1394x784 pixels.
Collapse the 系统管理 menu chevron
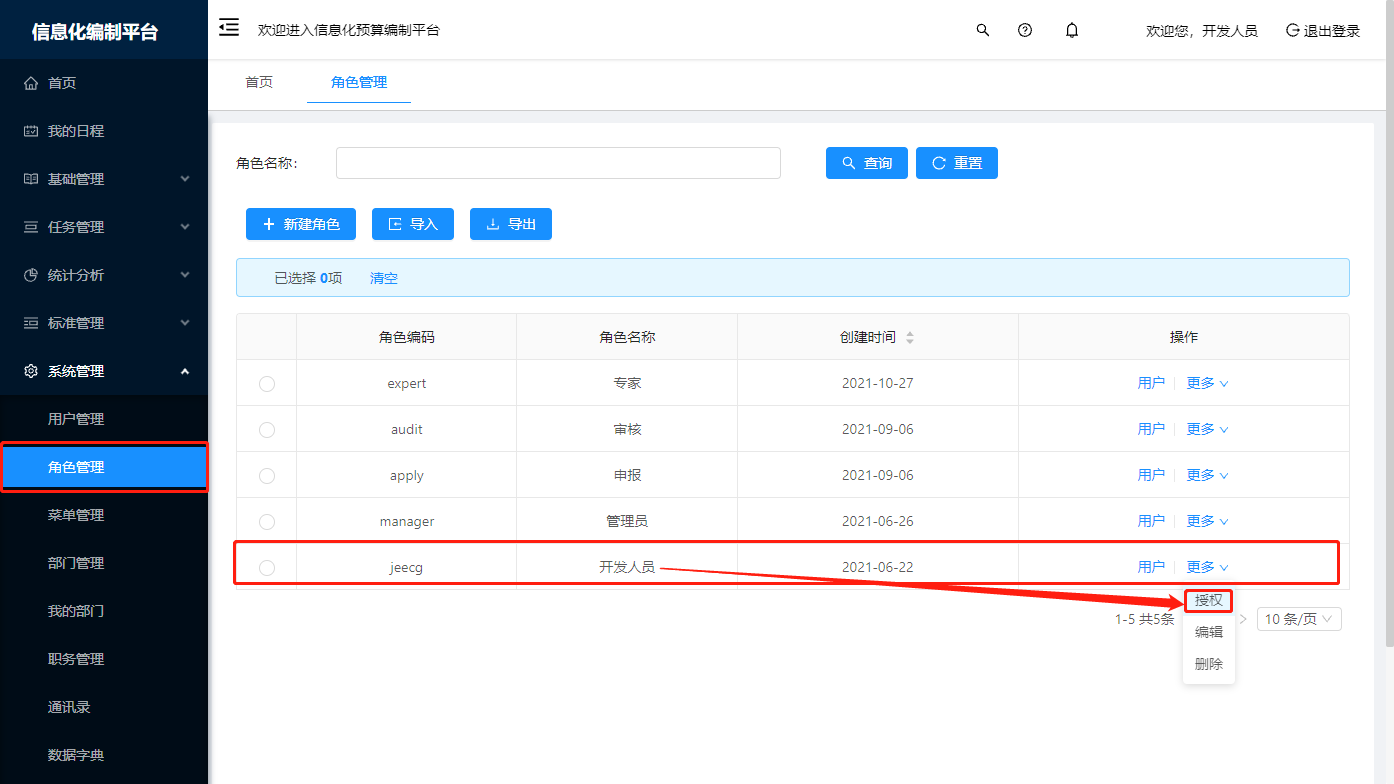(x=184, y=370)
